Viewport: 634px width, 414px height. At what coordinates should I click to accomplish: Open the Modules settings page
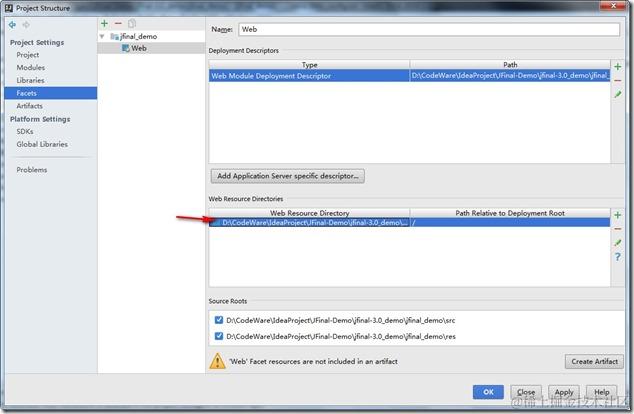(x=31, y=68)
